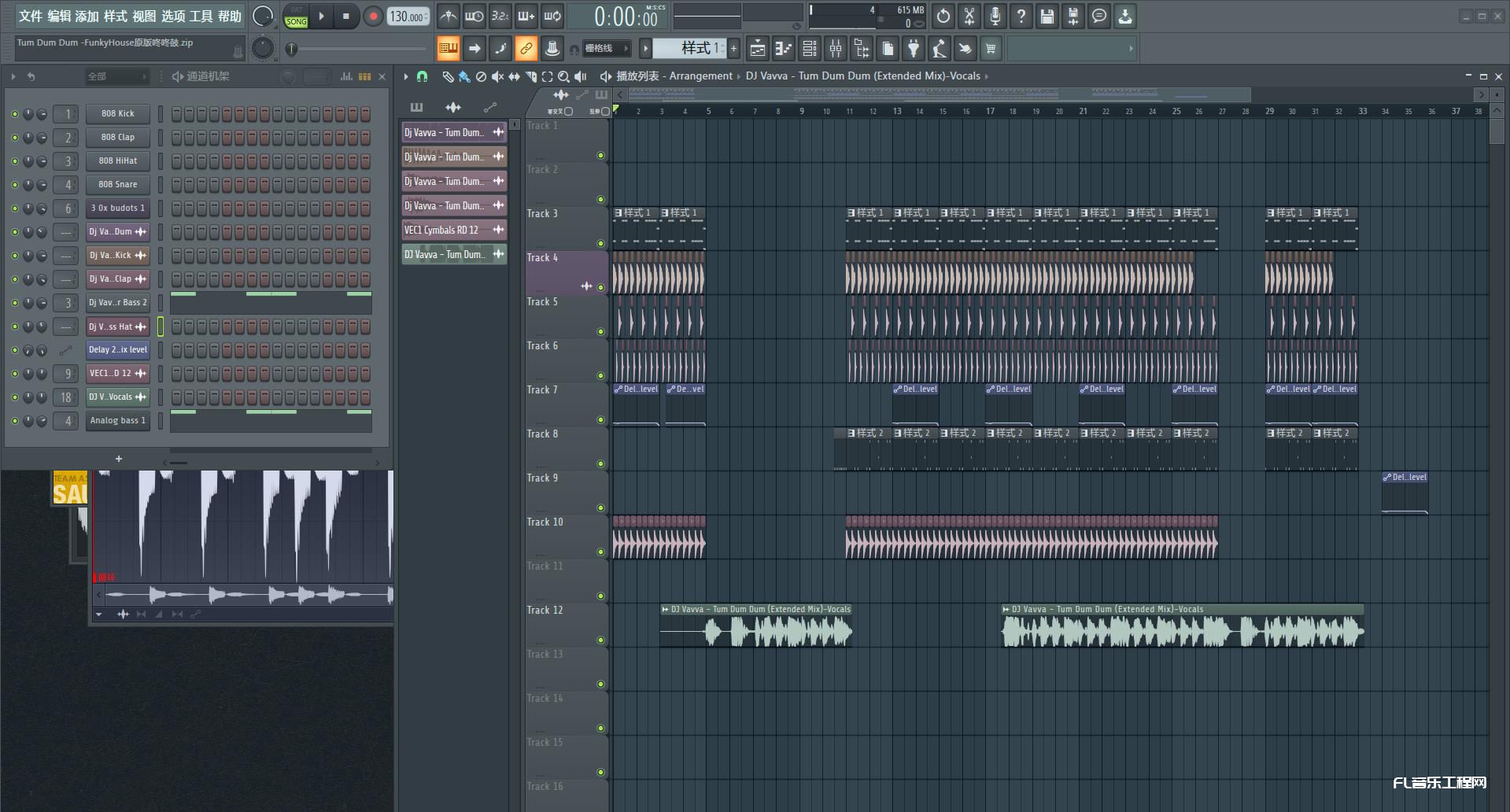Select the playlist slice tool
Viewport: 1510px width, 812px height.
(x=530, y=76)
